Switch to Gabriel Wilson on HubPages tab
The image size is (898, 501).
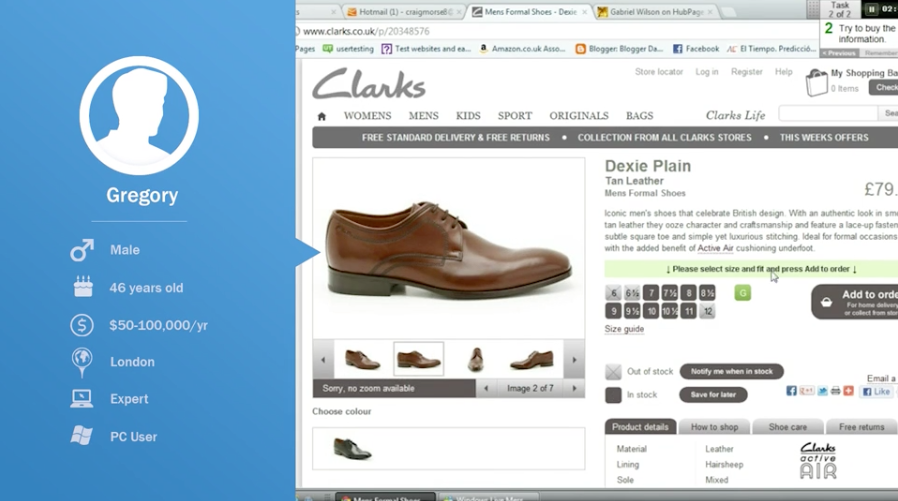click(655, 11)
